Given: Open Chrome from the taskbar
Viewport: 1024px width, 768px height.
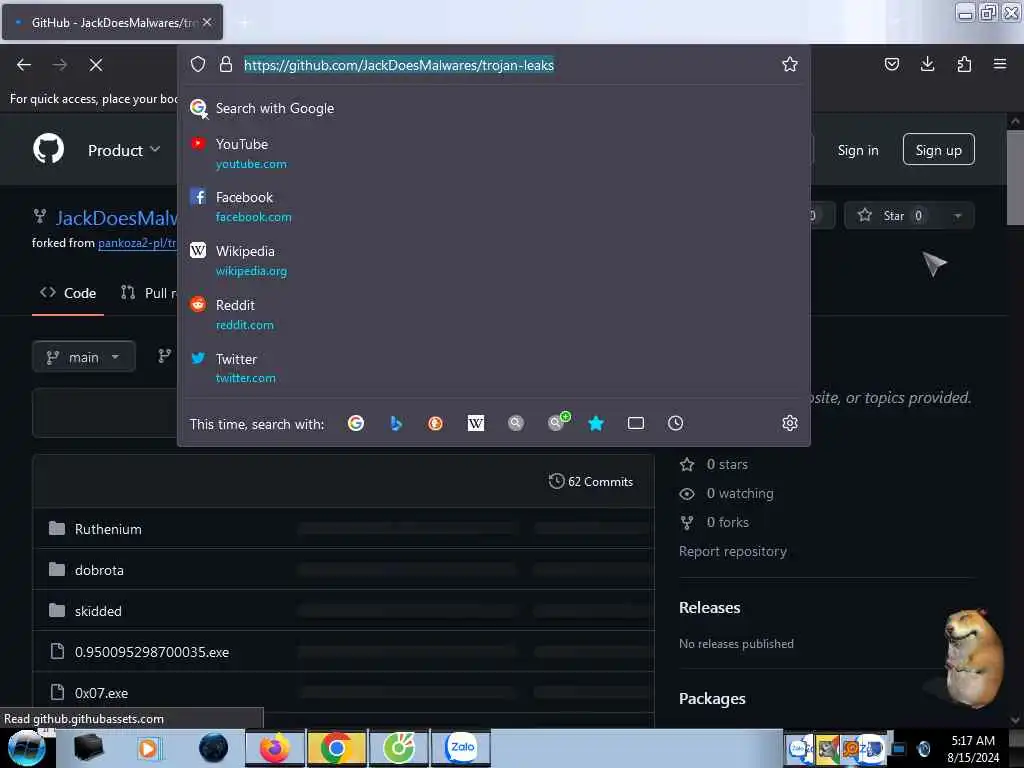Looking at the screenshot, I should coord(336,748).
